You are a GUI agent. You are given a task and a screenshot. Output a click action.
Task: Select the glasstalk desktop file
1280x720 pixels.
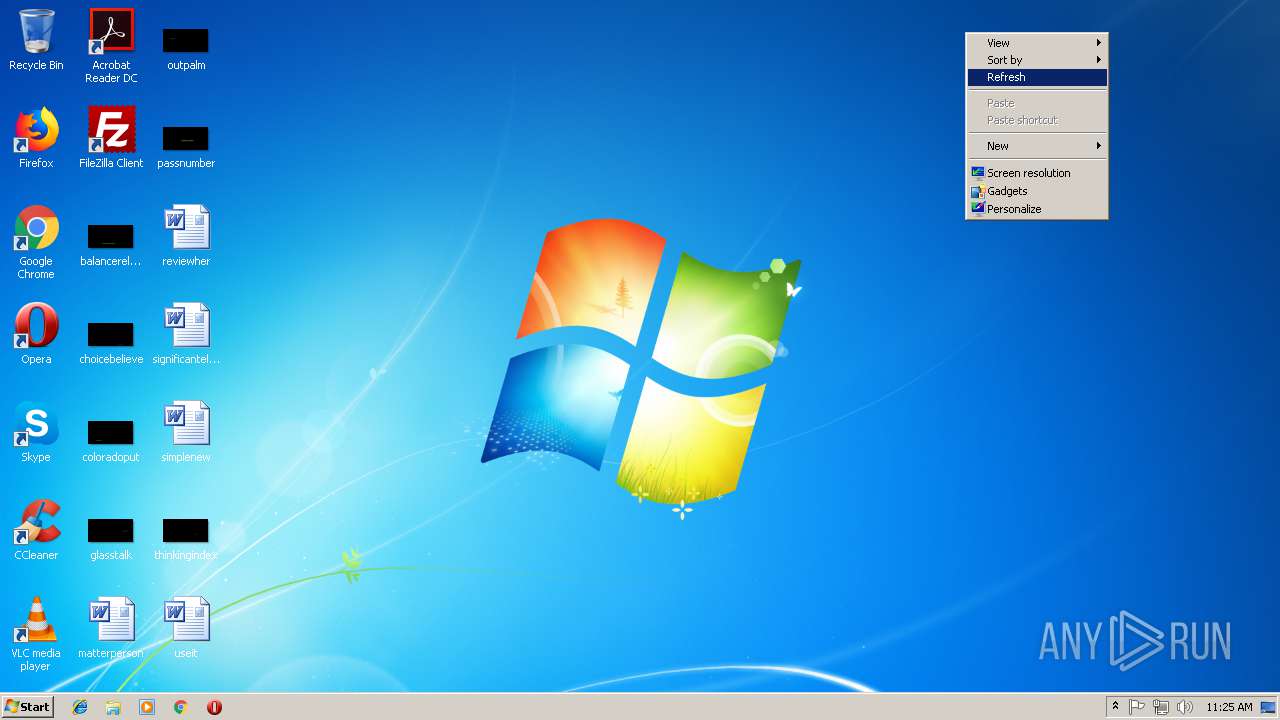click(111, 537)
